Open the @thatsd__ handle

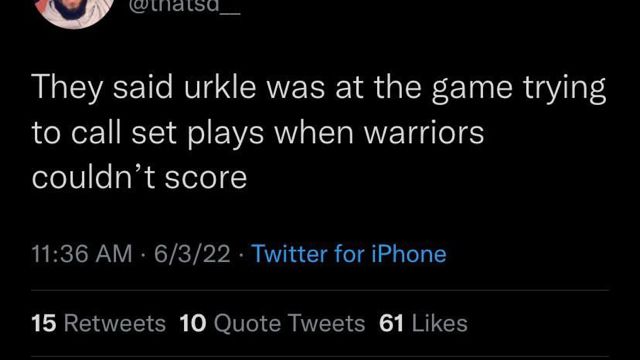[x=184, y=7]
